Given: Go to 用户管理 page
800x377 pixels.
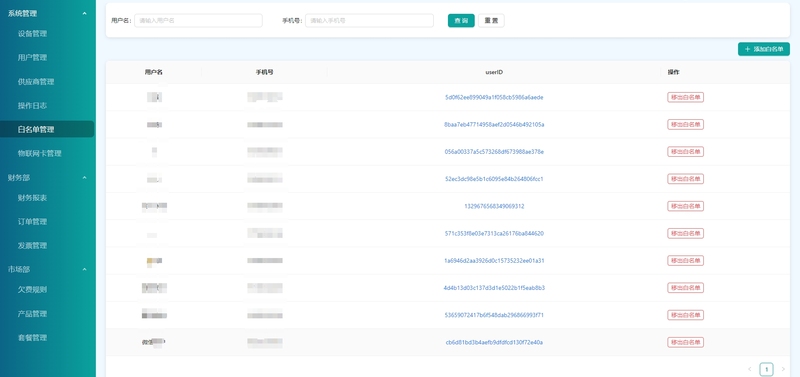Looking at the screenshot, I should pyautogui.click(x=33, y=58).
